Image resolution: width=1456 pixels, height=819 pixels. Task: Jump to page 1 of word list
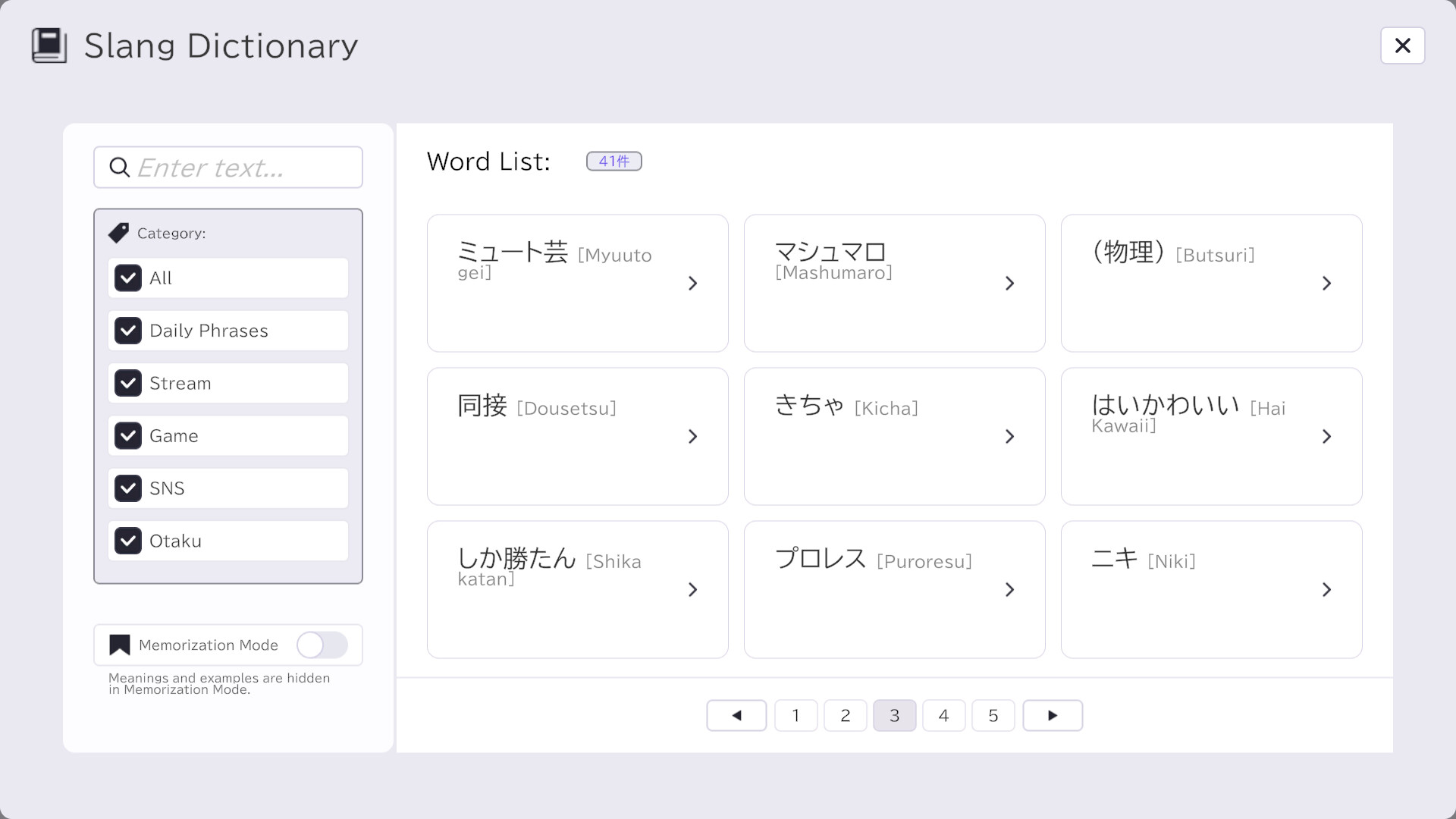coord(796,715)
